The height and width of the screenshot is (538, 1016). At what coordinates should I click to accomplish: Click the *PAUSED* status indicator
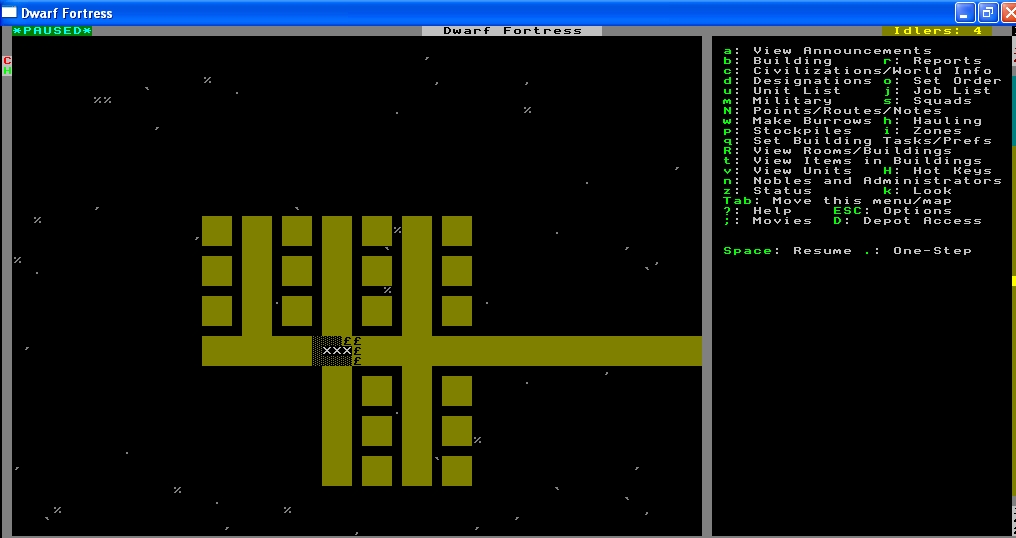coord(52,30)
